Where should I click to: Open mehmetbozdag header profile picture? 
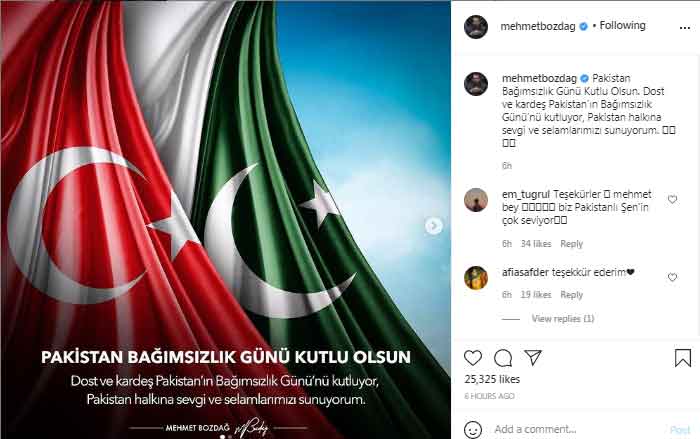coord(476,27)
